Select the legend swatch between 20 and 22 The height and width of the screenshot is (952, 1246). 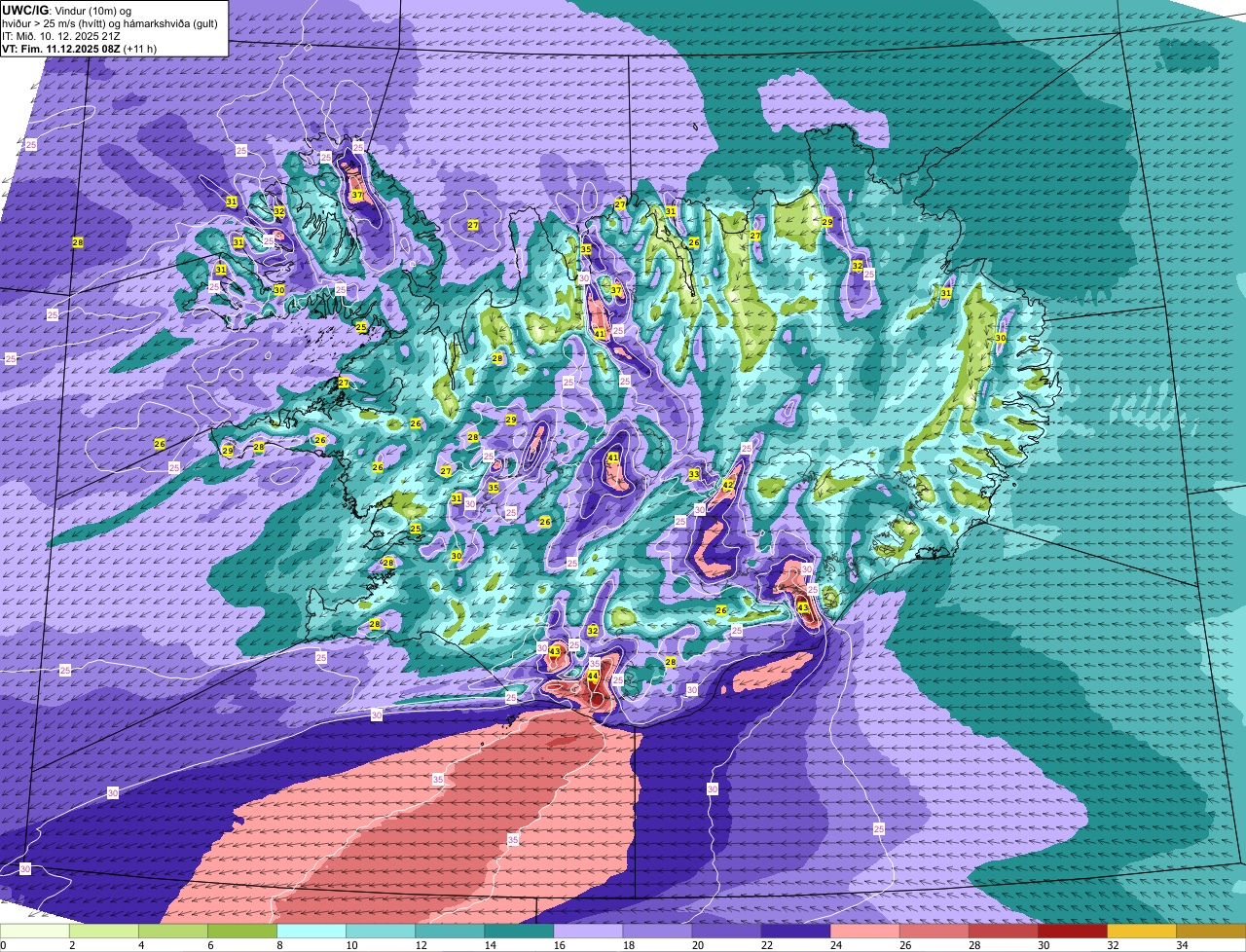[x=726, y=931]
